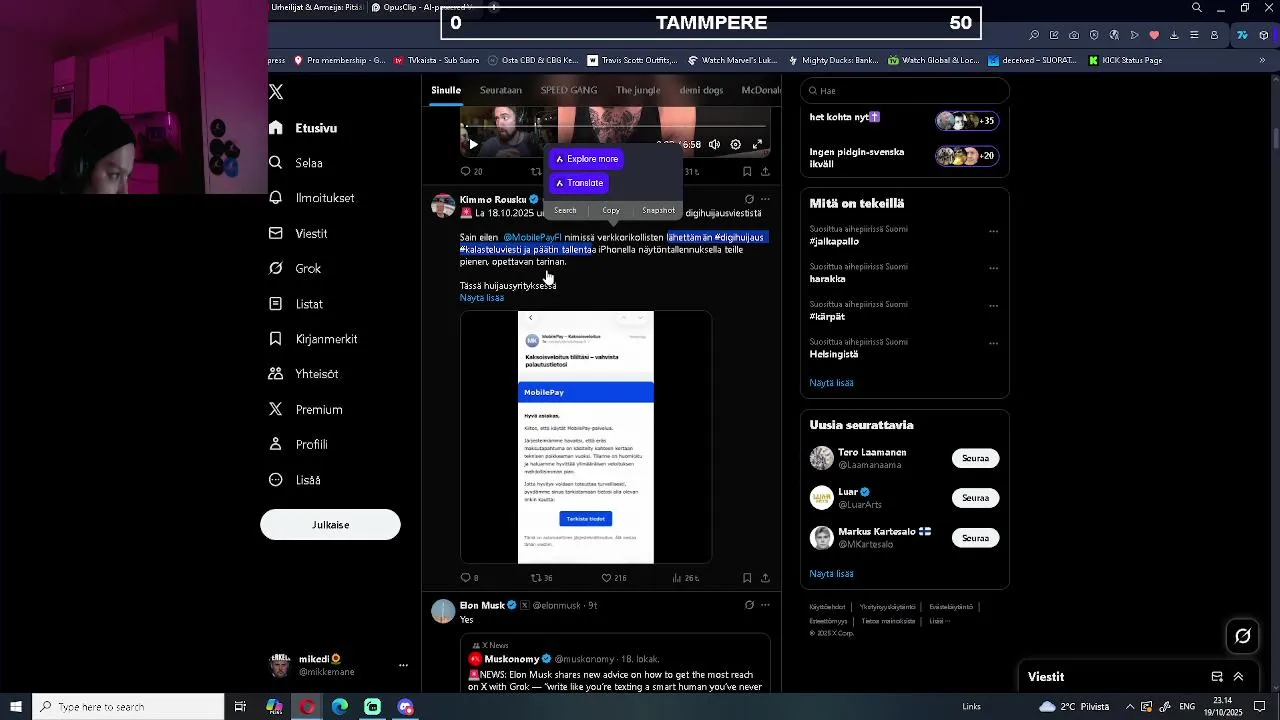Open Grok icon on Elon Musk post
Viewport: 1280px width, 720px height.
tap(749, 605)
